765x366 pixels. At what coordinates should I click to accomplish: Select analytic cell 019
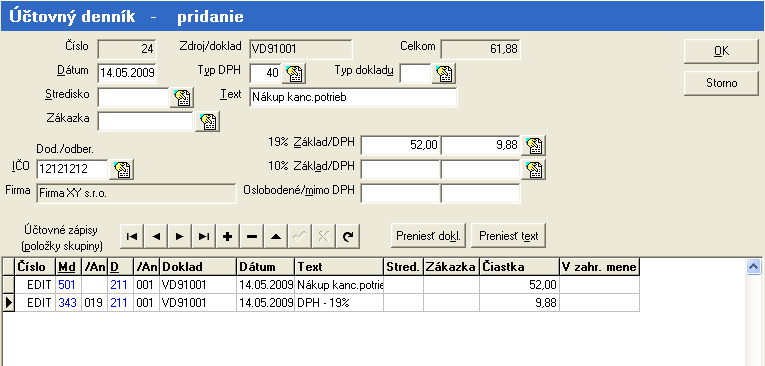[x=94, y=303]
